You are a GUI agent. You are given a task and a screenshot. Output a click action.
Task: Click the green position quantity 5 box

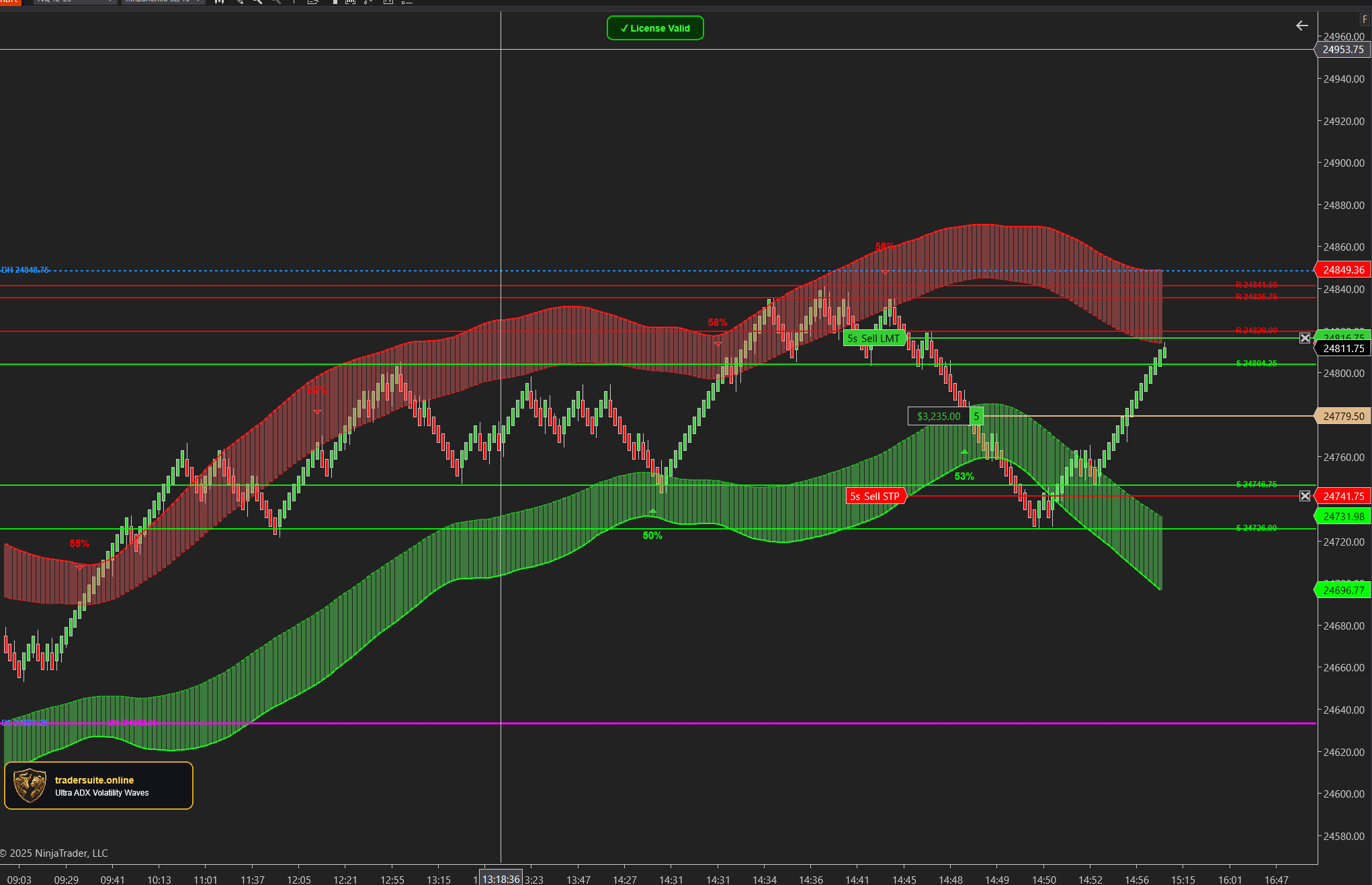click(x=976, y=416)
